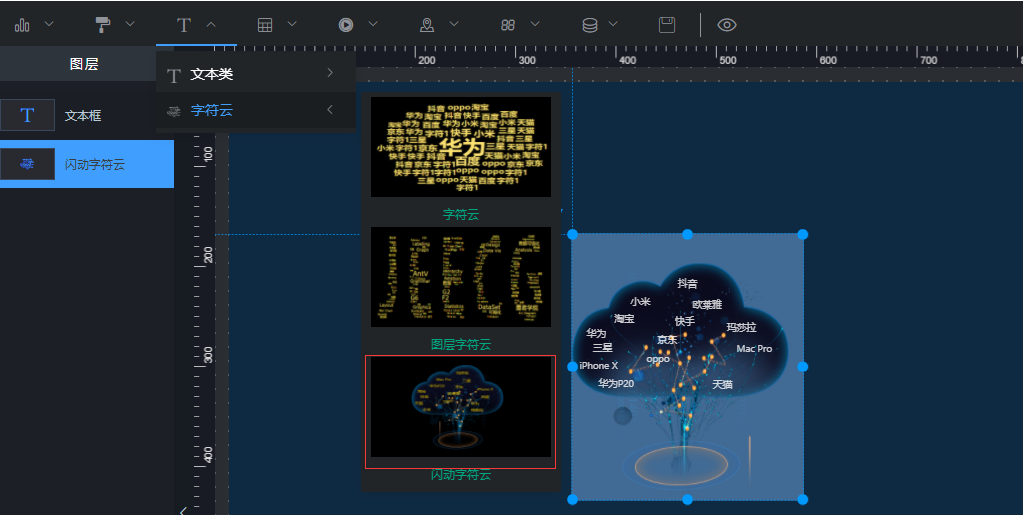
Task: Open the map pin components icon
Action: [x=427, y=25]
